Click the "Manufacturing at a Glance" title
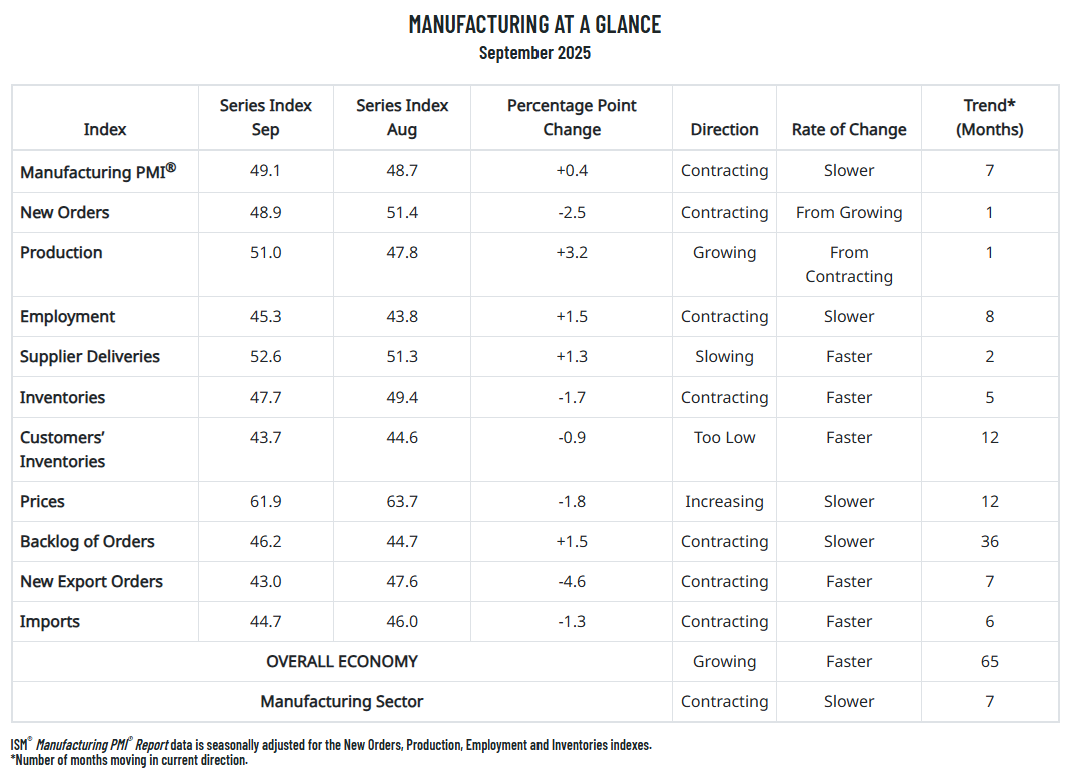Viewport: 1072px width, 778px height. pos(535,24)
